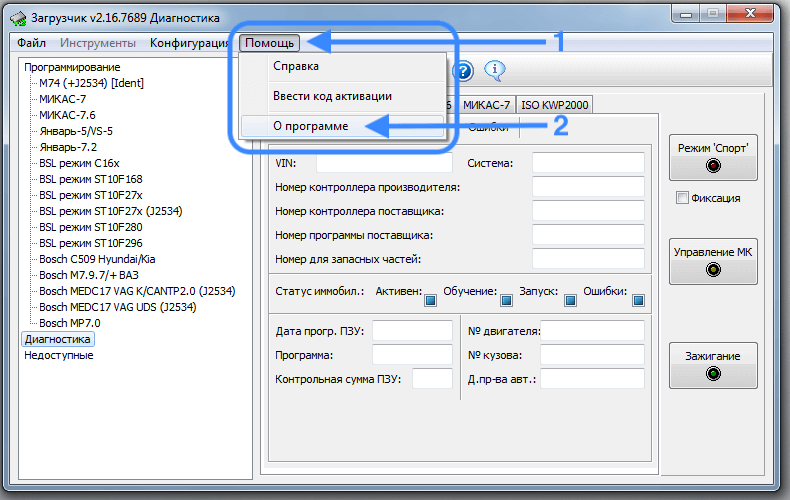Switch to the ISO KWP2000 tab
The image size is (790, 500).
[x=554, y=105]
